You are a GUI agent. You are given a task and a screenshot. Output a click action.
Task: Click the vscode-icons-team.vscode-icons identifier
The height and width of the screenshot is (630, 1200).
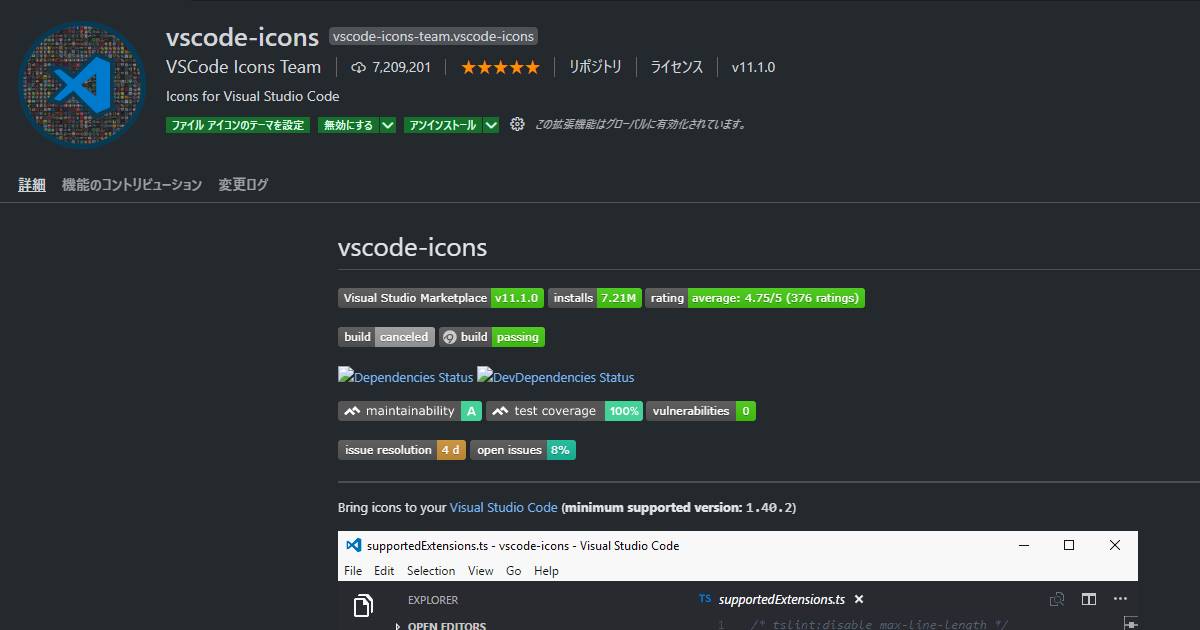click(433, 36)
